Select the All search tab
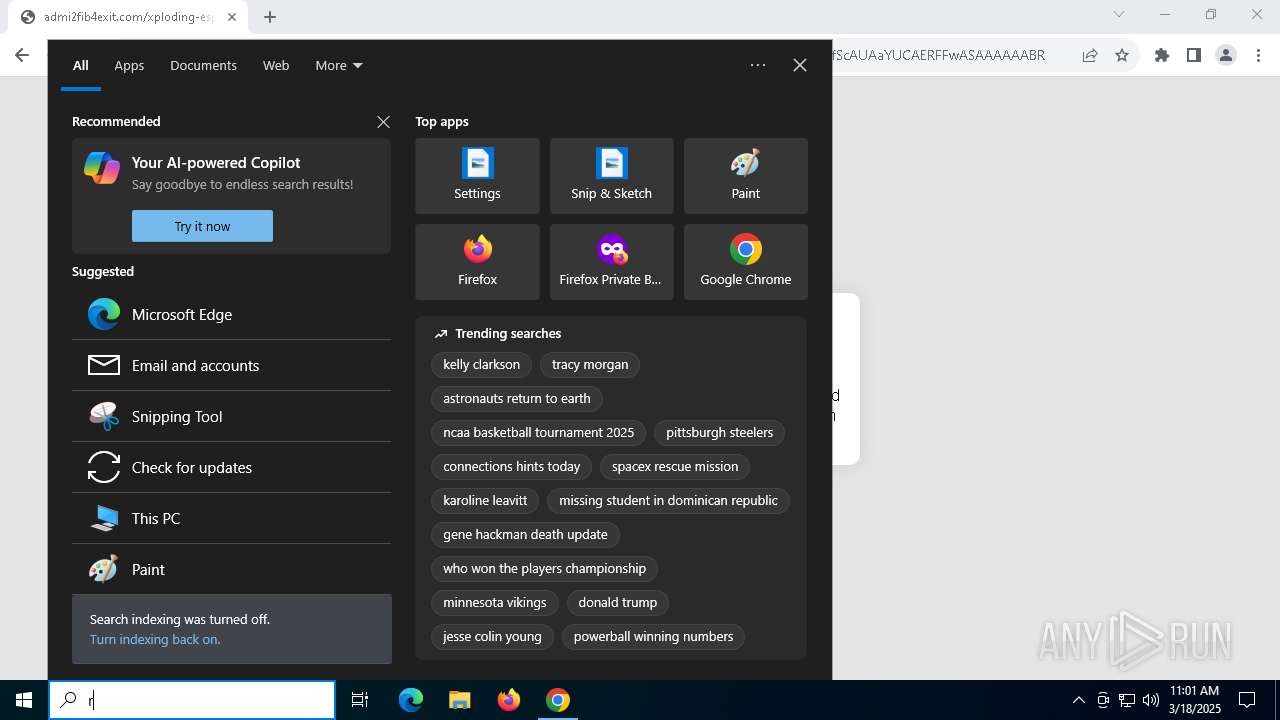Image resolution: width=1280 pixels, height=720 pixels. click(81, 65)
